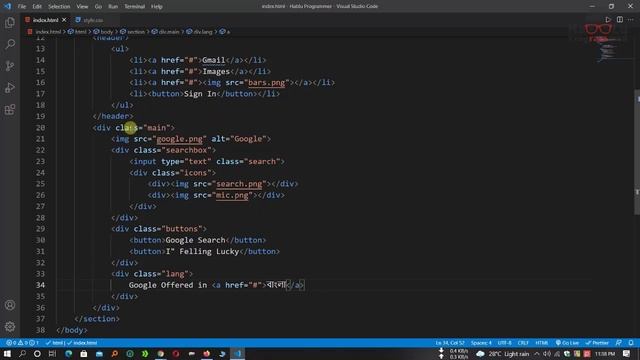This screenshot has width=640, height=360.
Task: Open the Explorer view in activity bar
Action: coord(10,22)
